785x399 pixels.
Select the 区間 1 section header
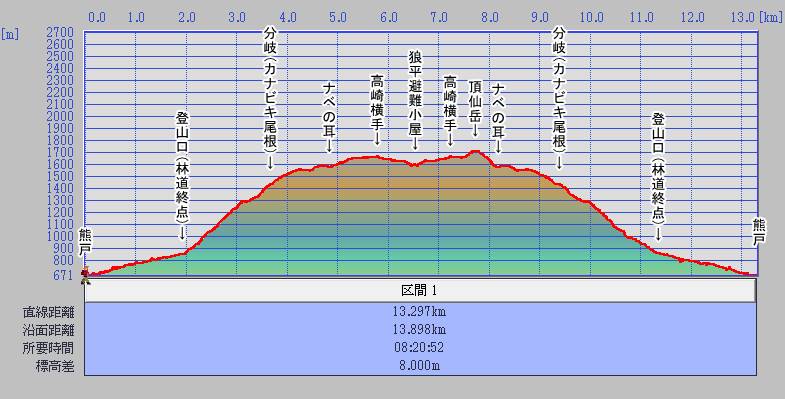tap(420, 290)
